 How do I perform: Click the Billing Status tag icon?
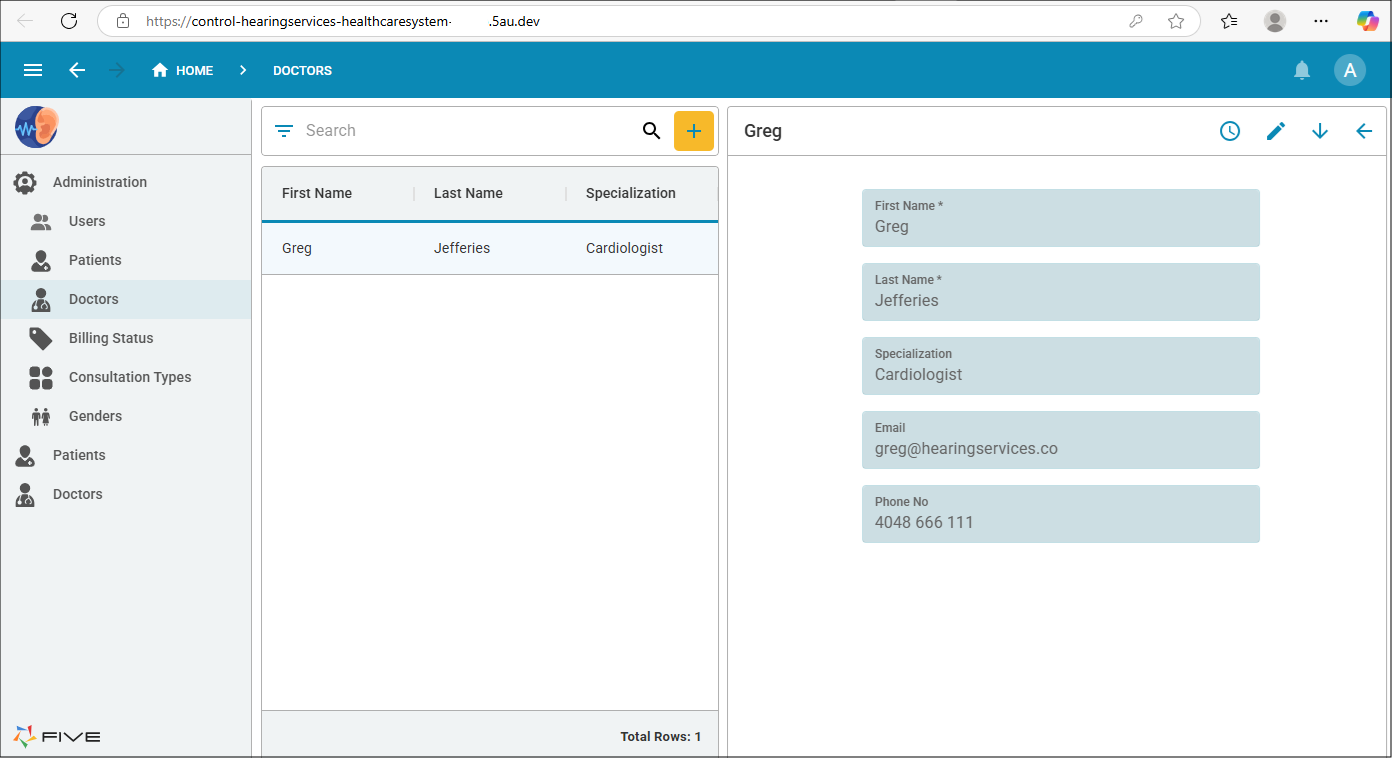tap(41, 338)
